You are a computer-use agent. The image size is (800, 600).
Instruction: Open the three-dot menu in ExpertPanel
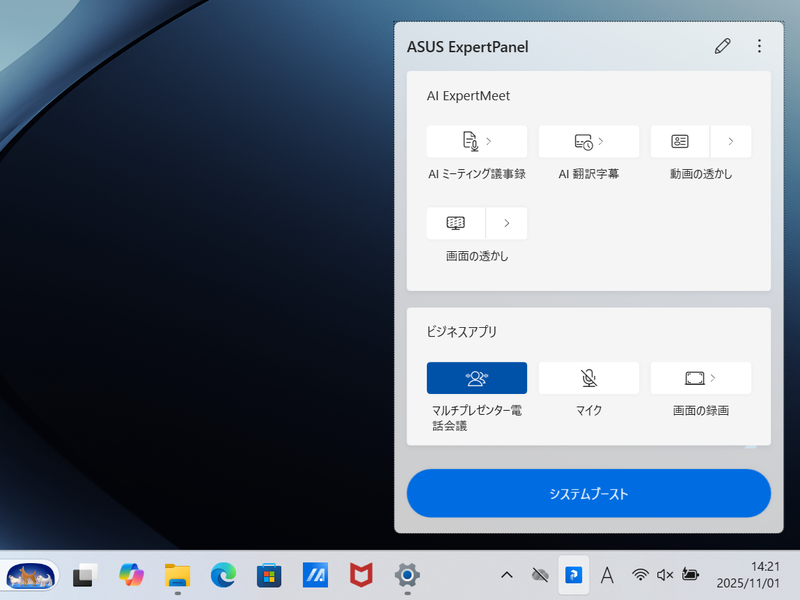point(759,46)
